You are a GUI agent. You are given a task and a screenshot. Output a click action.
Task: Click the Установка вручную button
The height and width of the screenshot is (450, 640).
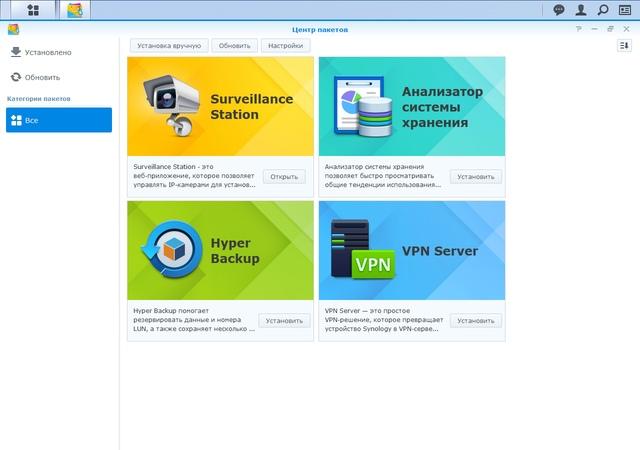tap(169, 46)
